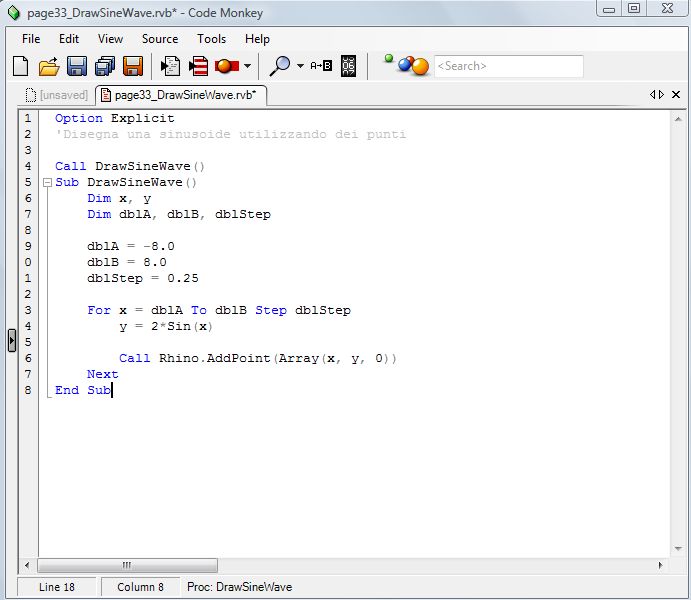This screenshot has height=600, width=691.
Task: Click the red striped run-debug icon
Action: 198,66
